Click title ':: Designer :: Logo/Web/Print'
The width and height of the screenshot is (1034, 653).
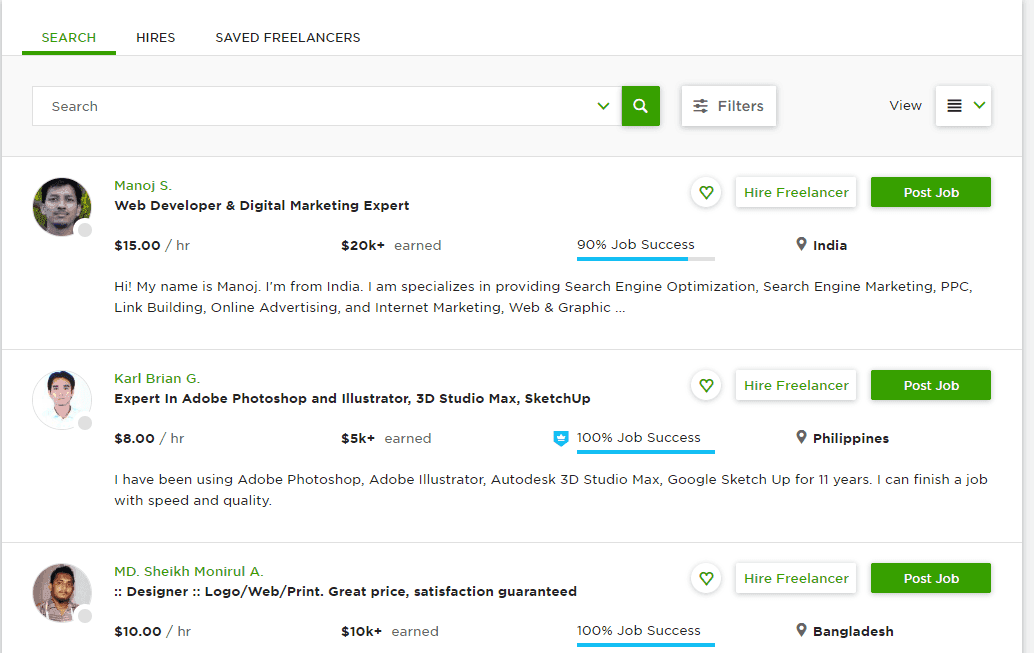tap(346, 592)
